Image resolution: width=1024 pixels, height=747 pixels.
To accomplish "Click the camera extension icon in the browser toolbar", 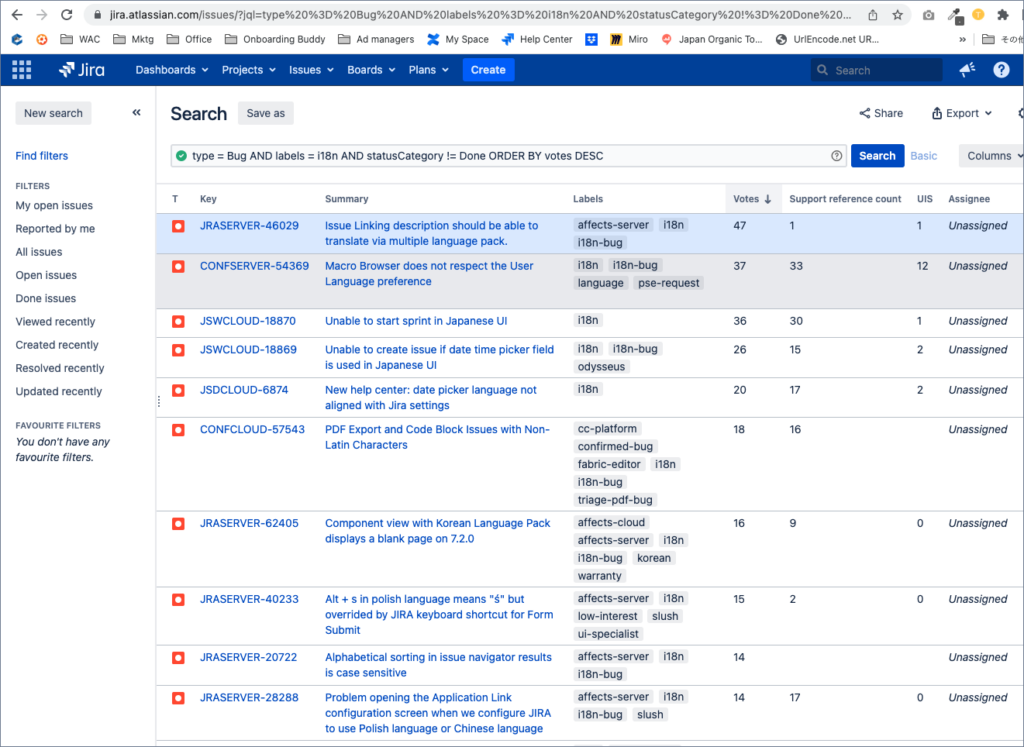I will pos(929,14).
